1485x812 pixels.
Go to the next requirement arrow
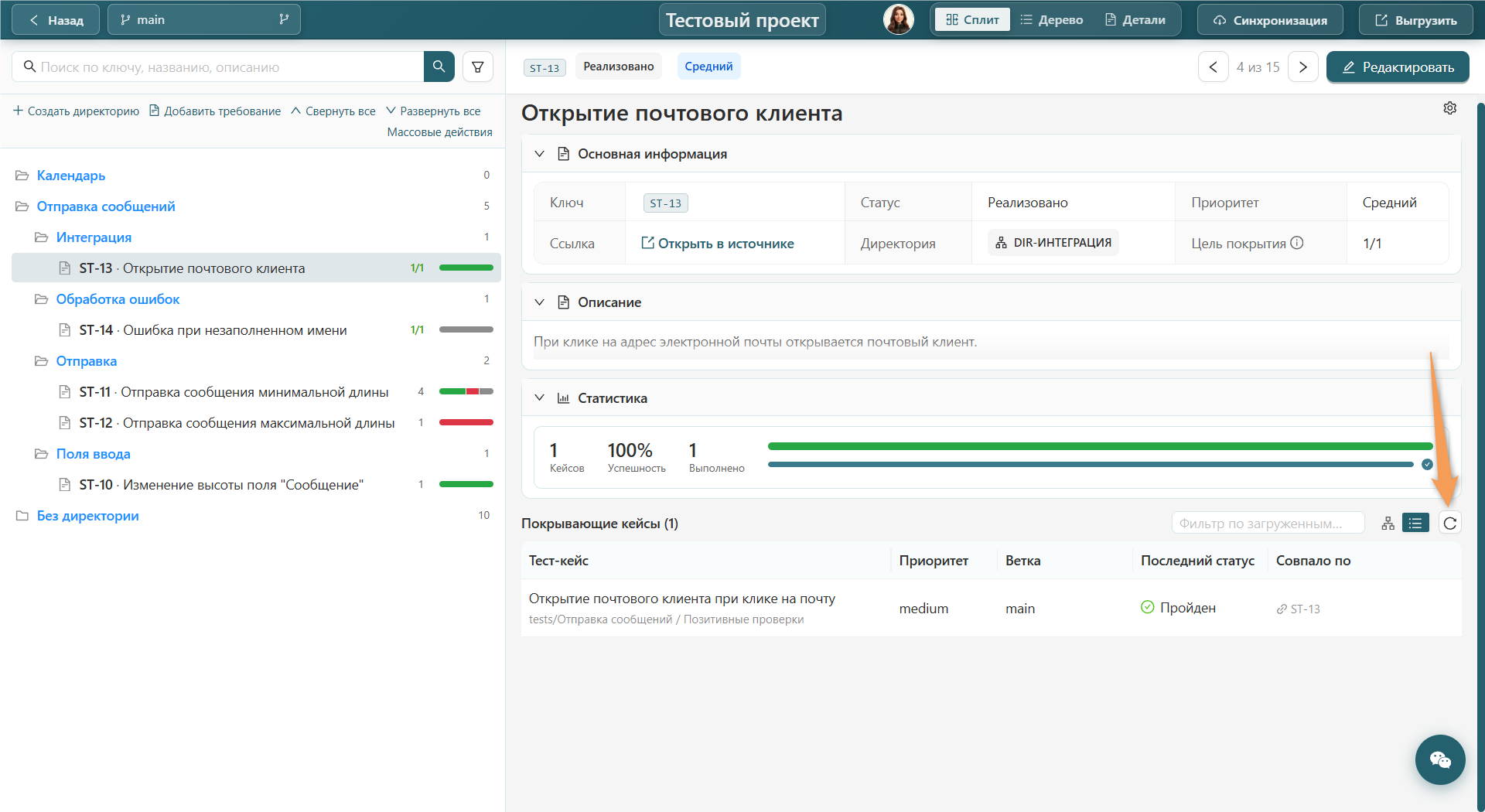click(1303, 67)
